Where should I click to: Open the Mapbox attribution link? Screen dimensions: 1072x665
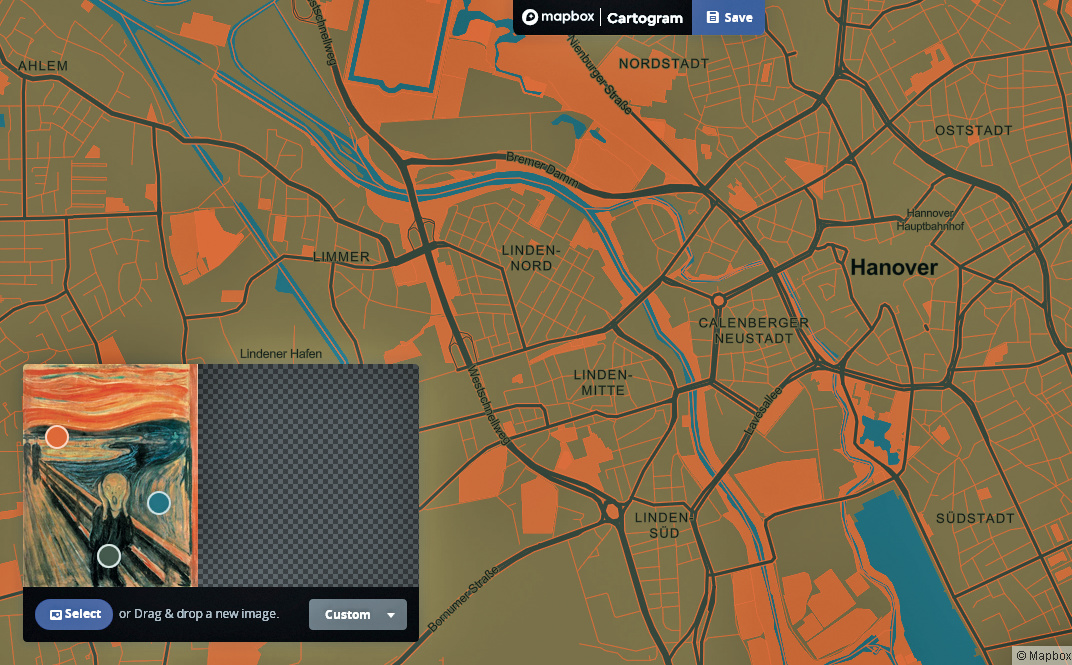pyautogui.click(x=1042, y=656)
